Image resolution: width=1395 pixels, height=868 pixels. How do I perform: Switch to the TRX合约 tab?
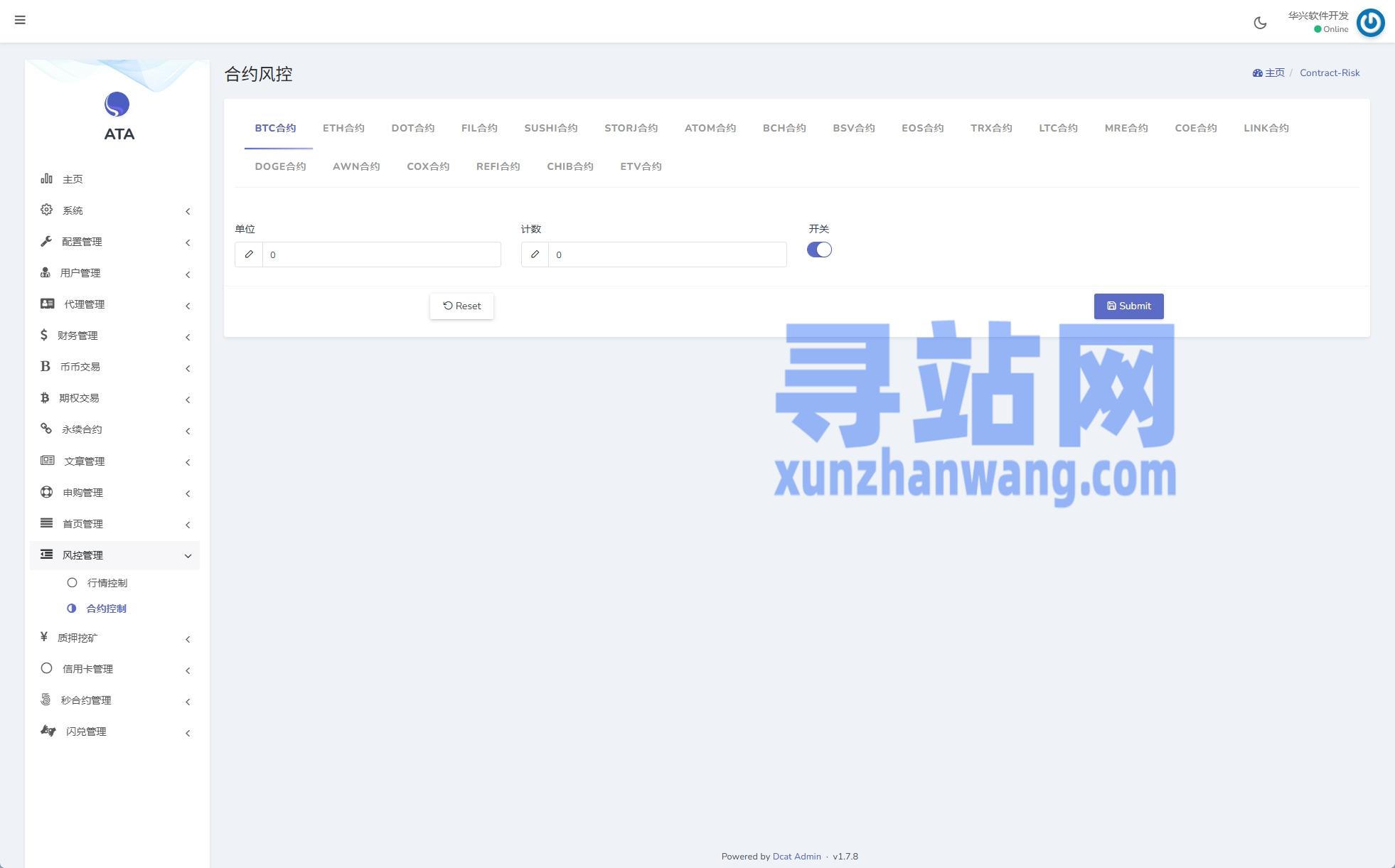point(991,128)
